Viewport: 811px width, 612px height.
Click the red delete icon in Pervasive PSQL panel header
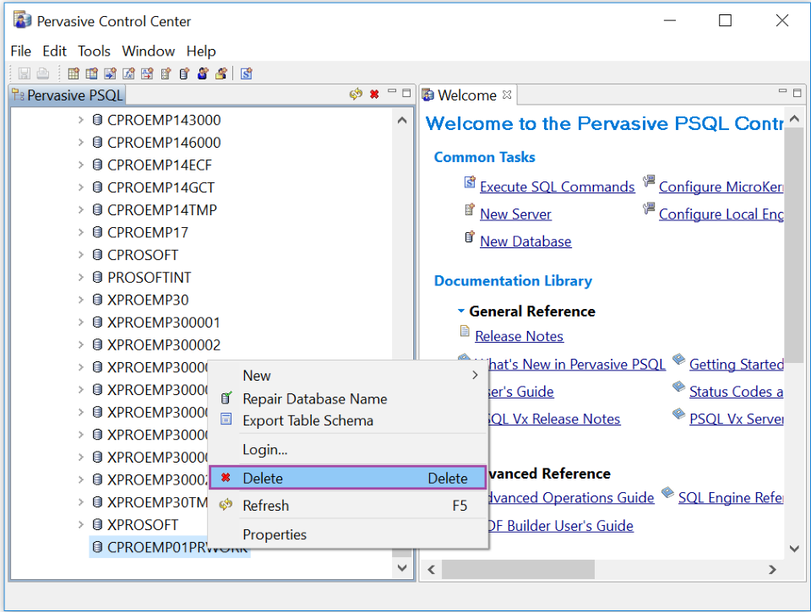pos(374,94)
